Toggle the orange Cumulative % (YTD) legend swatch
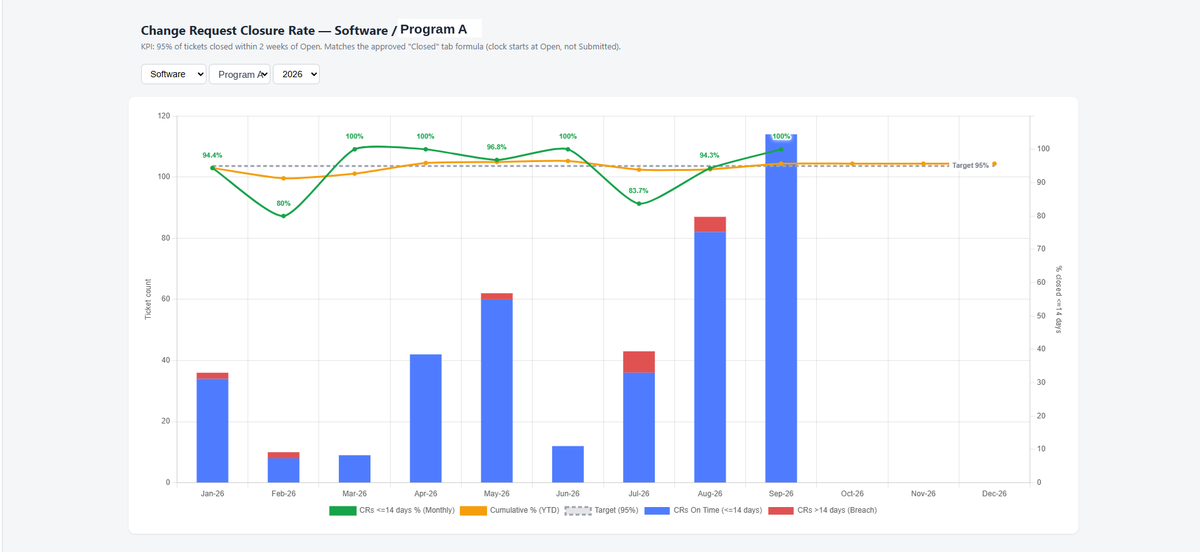The height and width of the screenshot is (552, 1200). click(473, 510)
